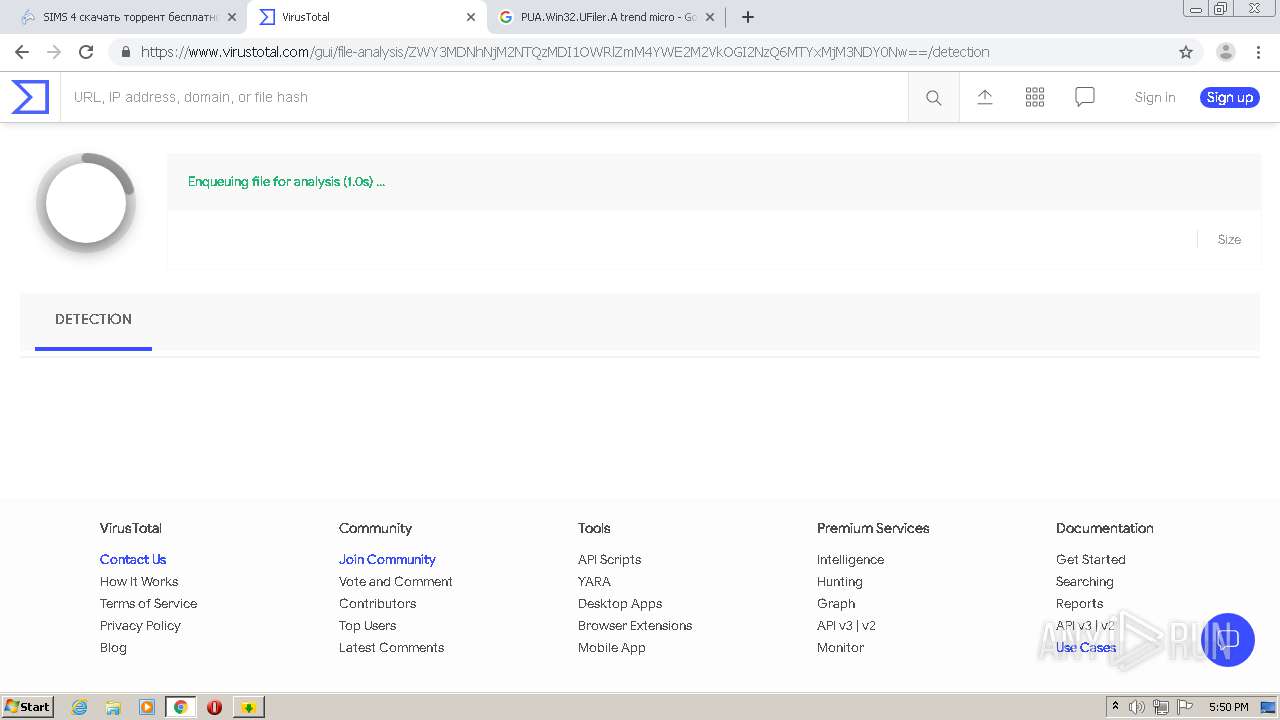Image resolution: width=1280 pixels, height=720 pixels.
Task: Open the Chrome profile avatar
Action: click(1226, 52)
